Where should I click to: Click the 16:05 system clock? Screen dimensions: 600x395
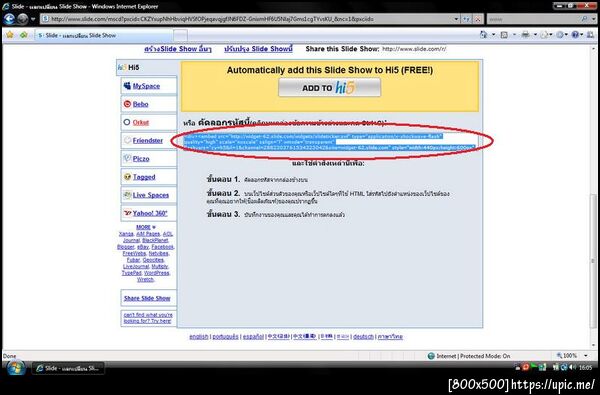click(x=585, y=367)
